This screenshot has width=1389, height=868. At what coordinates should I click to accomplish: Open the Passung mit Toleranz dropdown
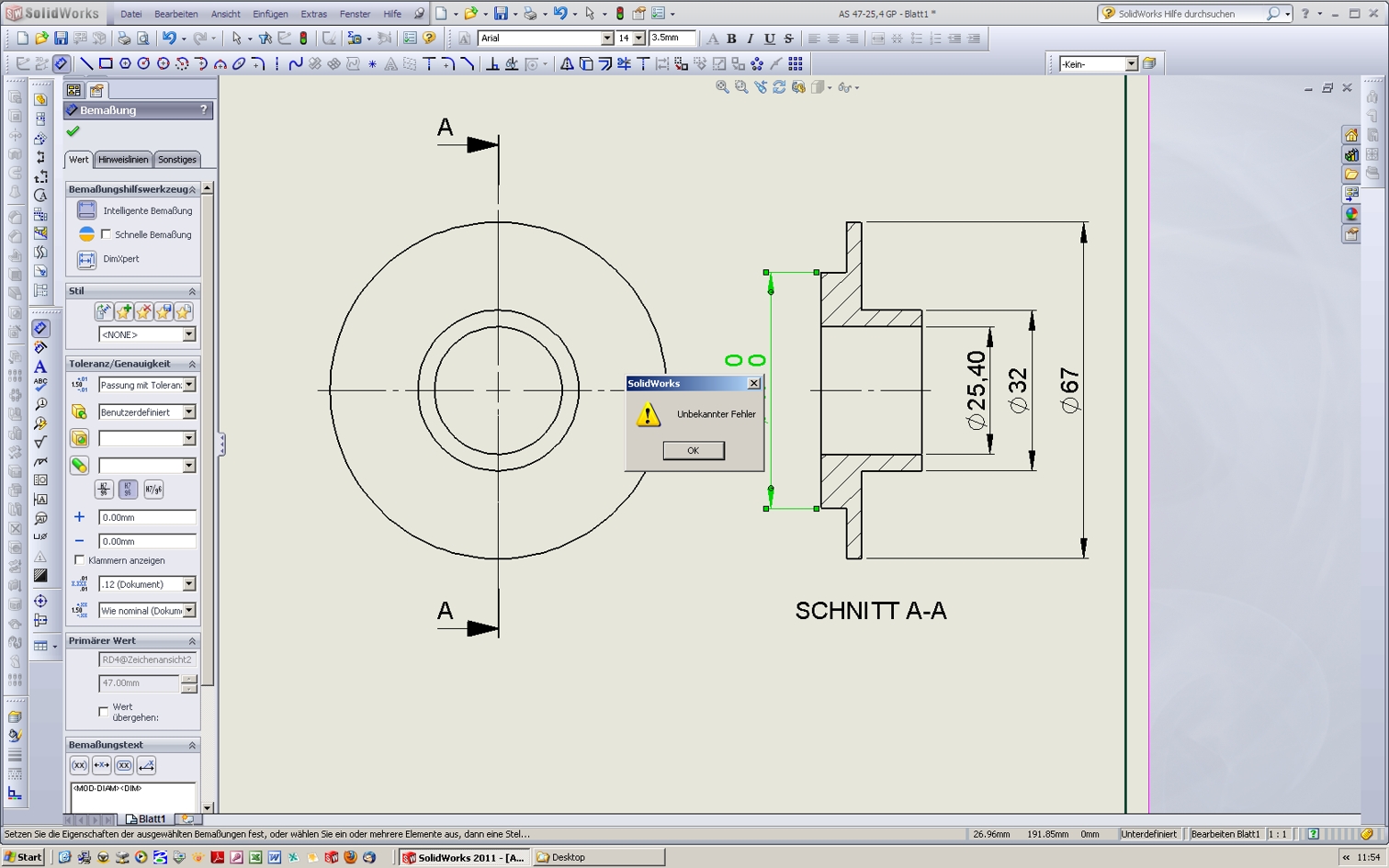tap(188, 385)
